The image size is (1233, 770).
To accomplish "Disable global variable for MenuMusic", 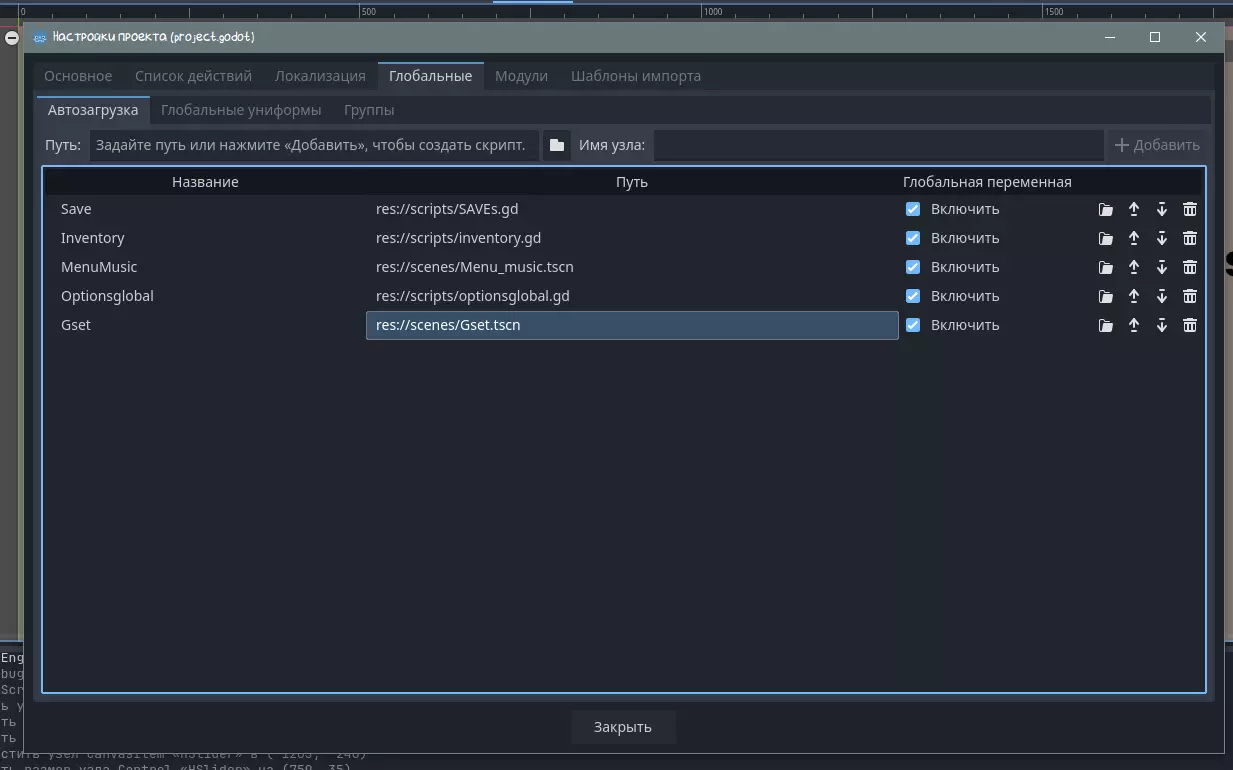I will (912, 267).
